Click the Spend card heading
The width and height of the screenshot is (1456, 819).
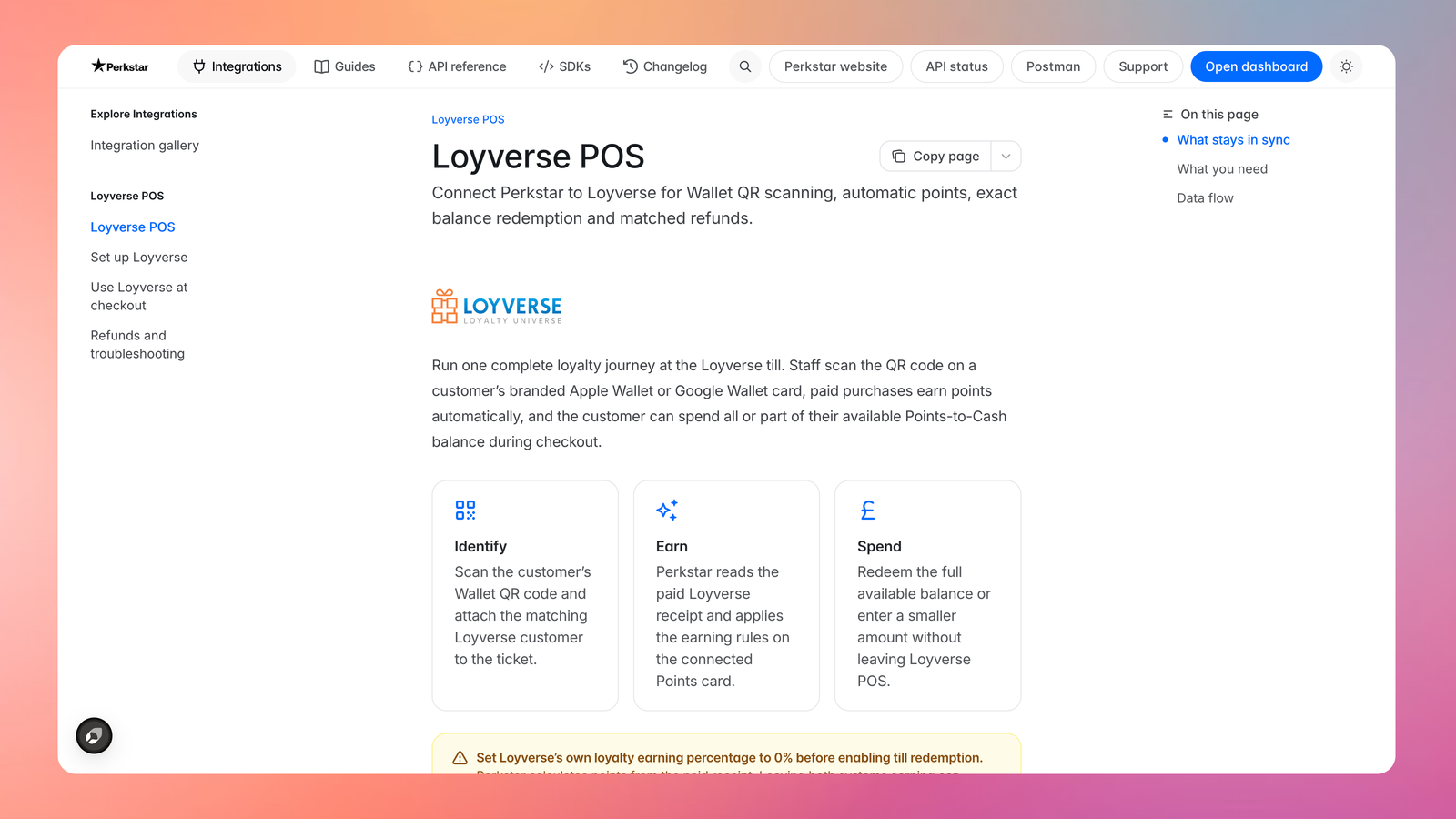(879, 547)
